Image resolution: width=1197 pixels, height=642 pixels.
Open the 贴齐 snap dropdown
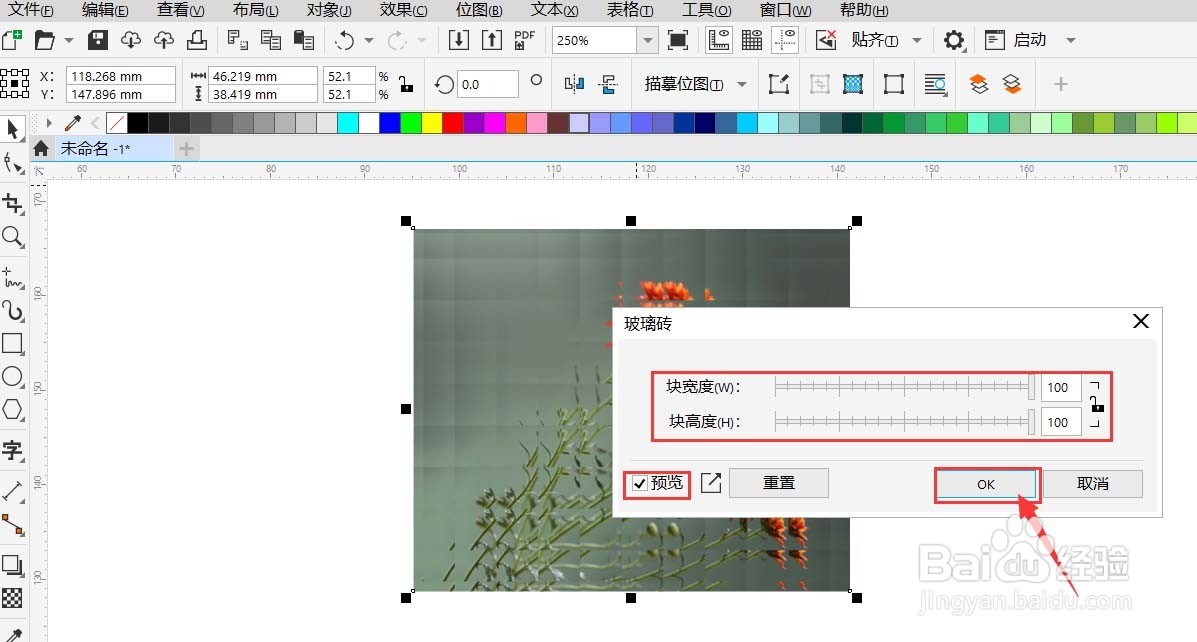[916, 40]
